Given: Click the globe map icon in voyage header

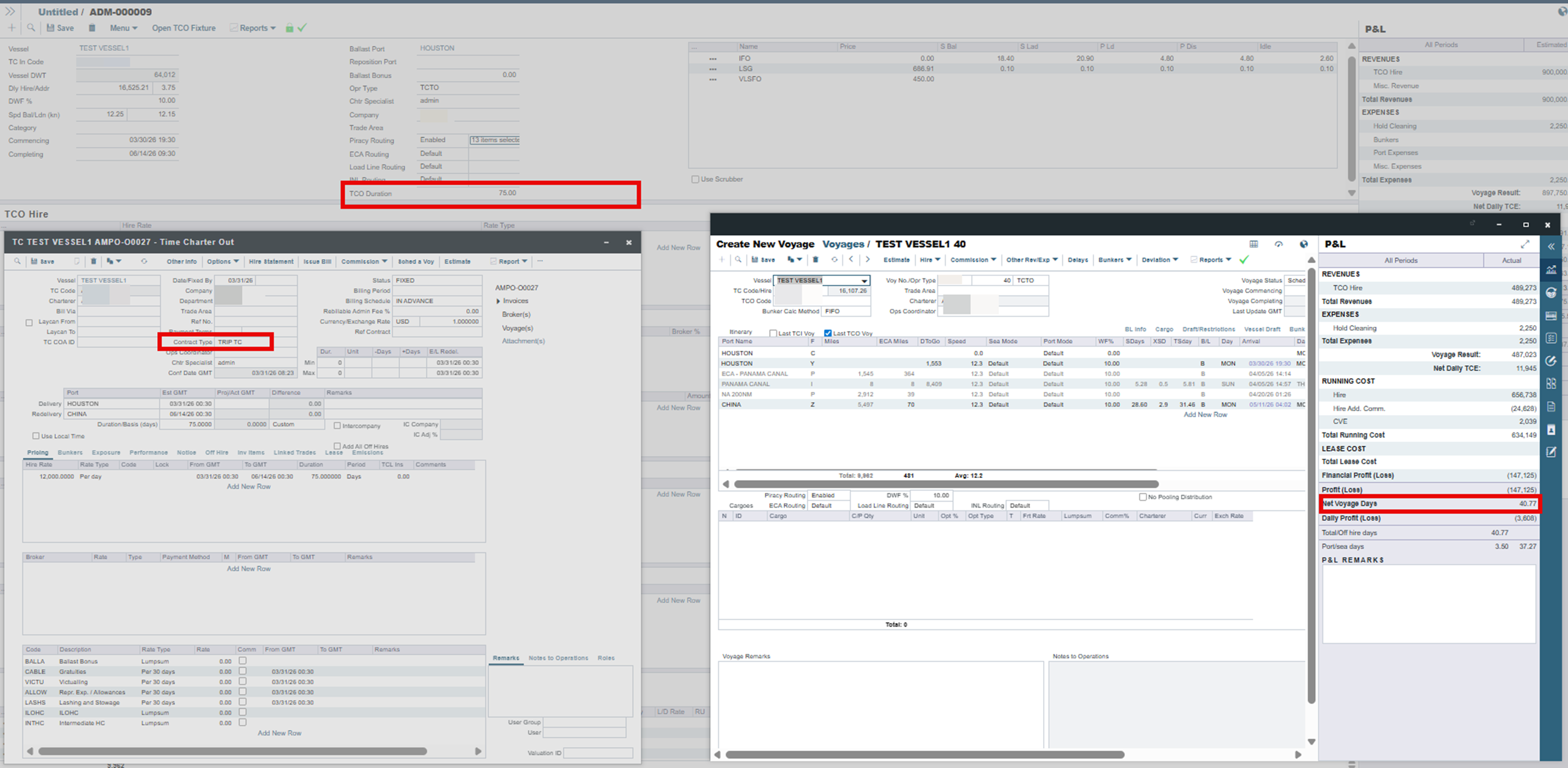Looking at the screenshot, I should [1303, 244].
